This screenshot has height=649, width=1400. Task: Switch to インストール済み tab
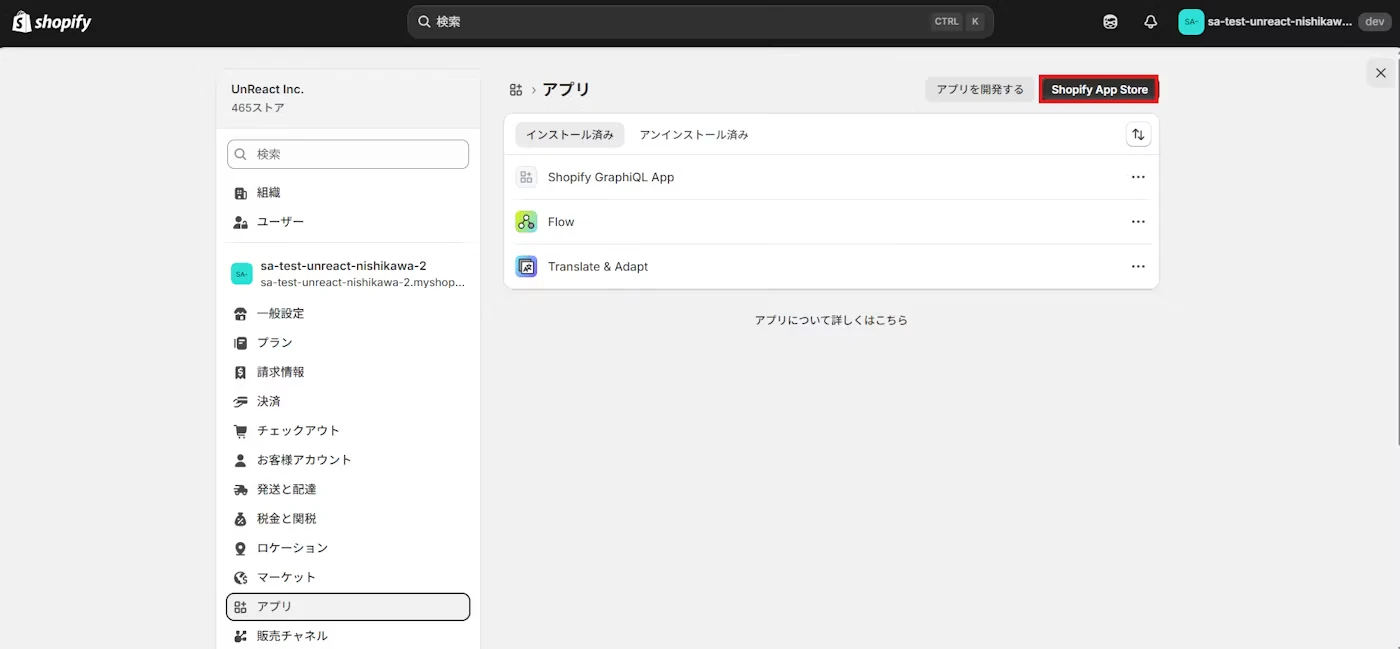point(570,134)
